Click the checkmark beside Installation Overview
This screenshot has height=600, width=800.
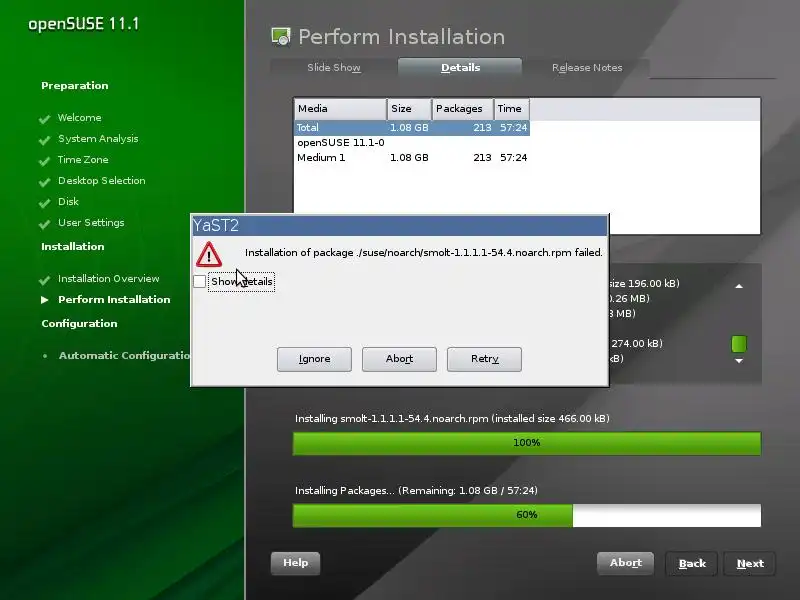(x=45, y=280)
